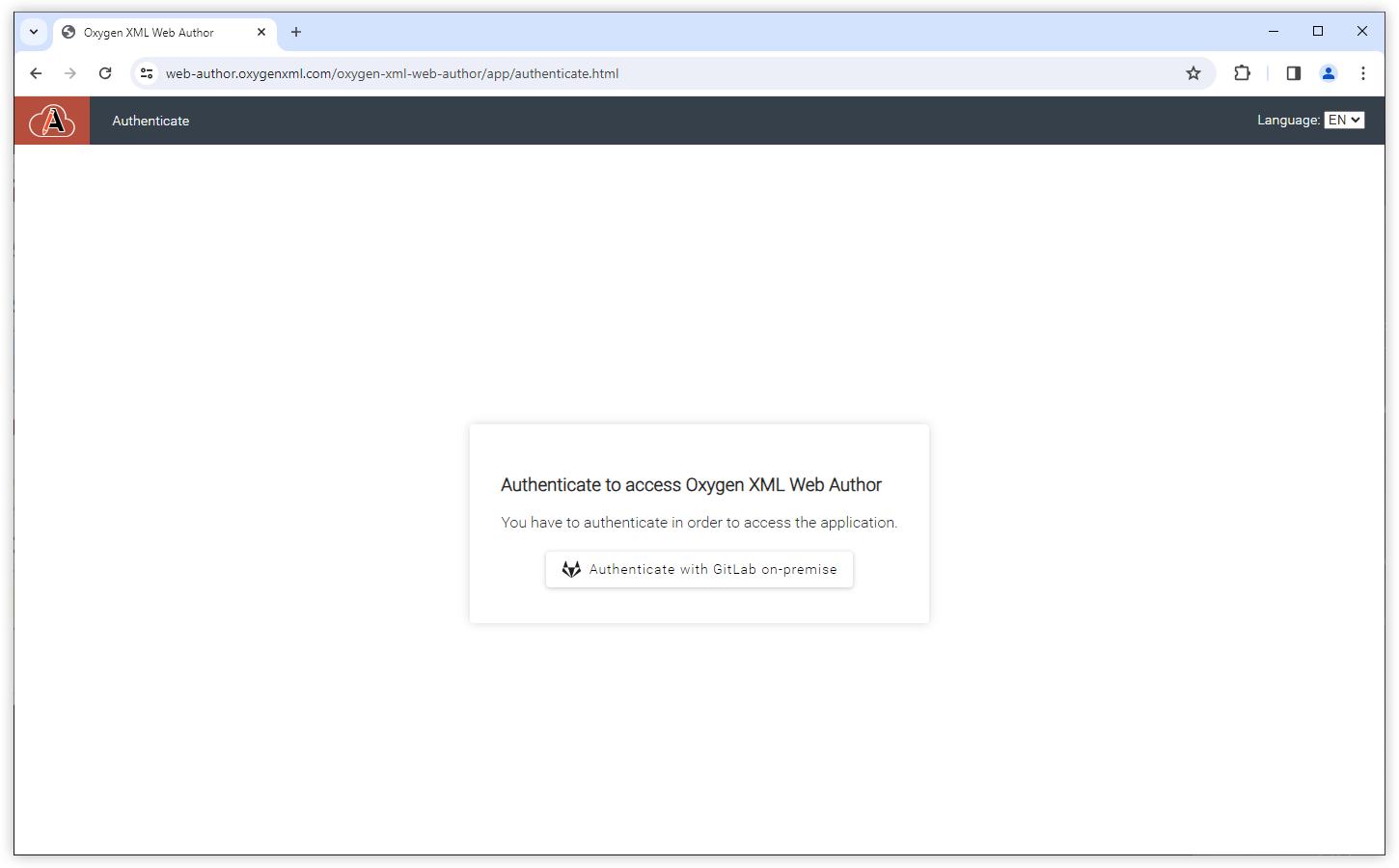The width and height of the screenshot is (1399, 868).
Task: Click the Oxygen XML Web Author logo
Action: tap(52, 121)
